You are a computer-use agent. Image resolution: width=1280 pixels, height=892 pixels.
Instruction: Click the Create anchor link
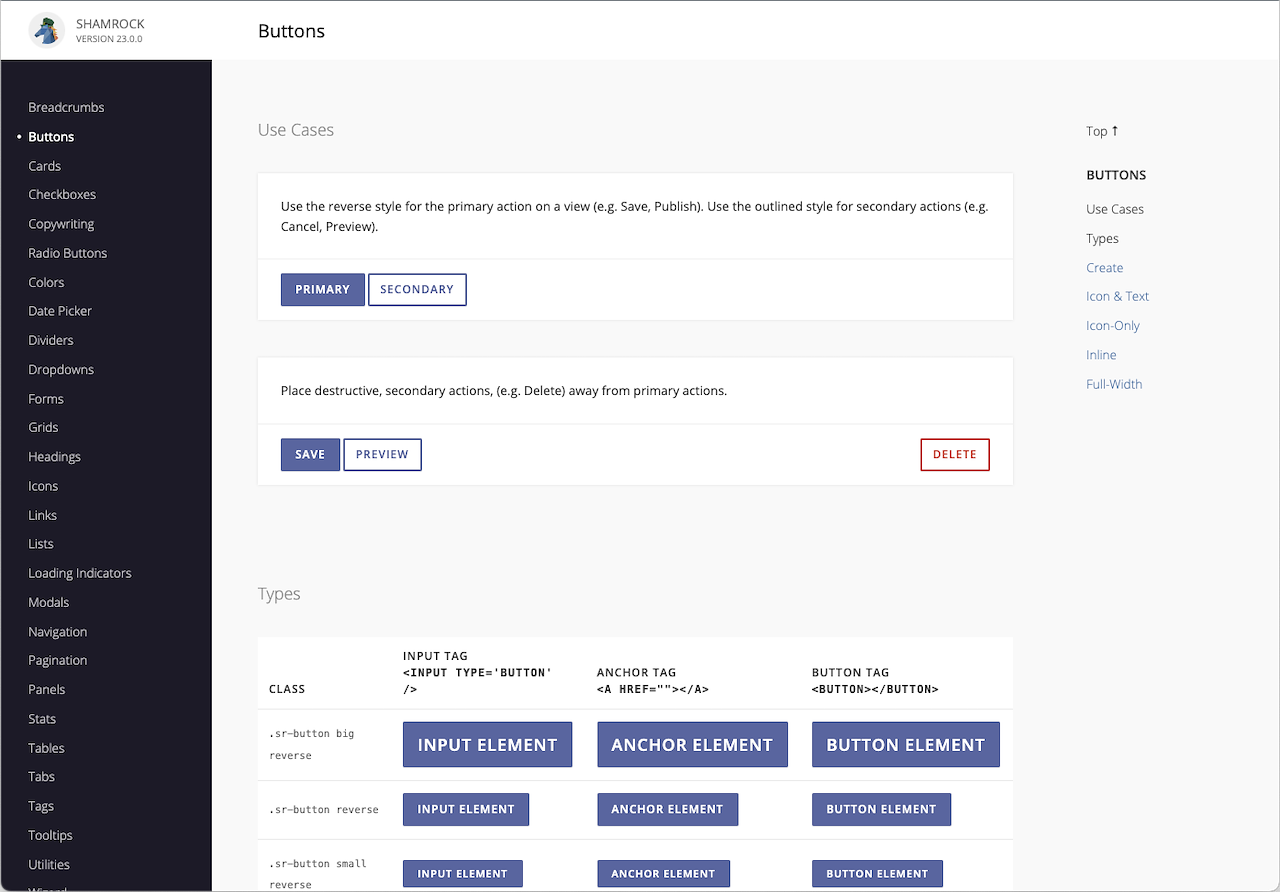1104,268
